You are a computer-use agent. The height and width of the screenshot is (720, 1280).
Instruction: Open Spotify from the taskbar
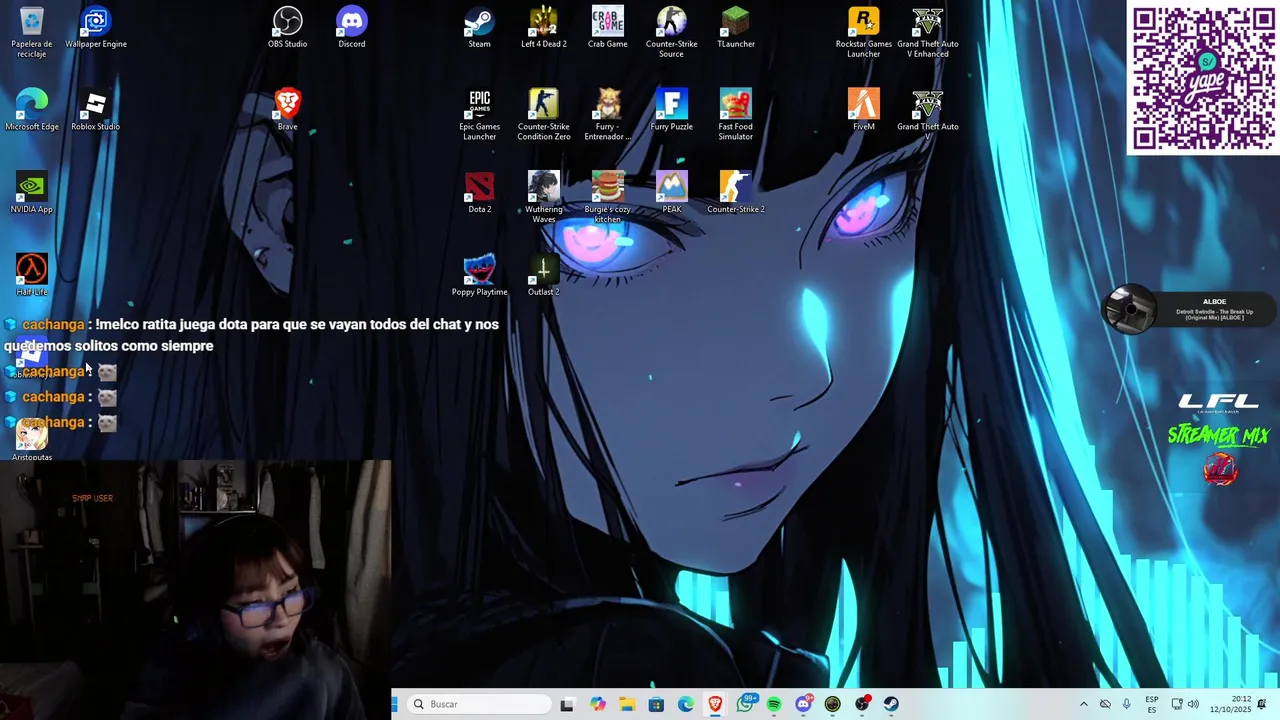(774, 704)
